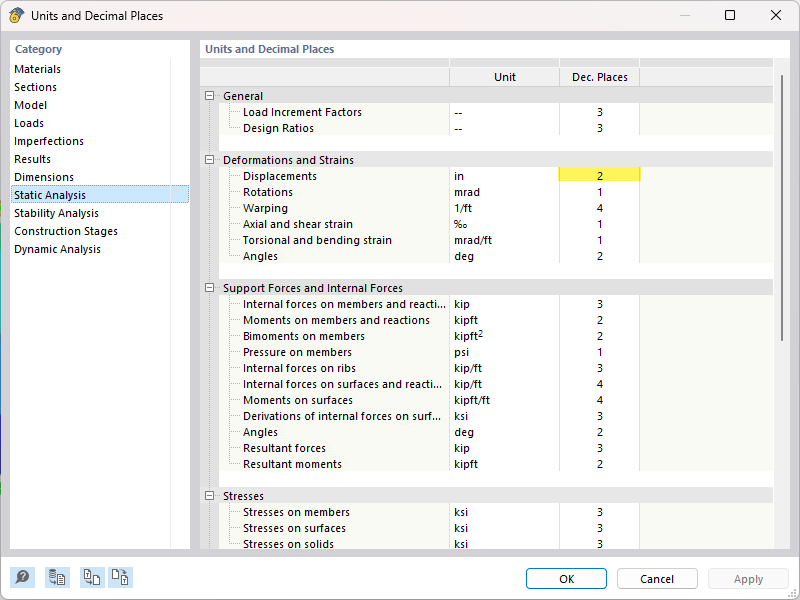Select the Loads category
Screen dimensions: 800x600
point(29,122)
